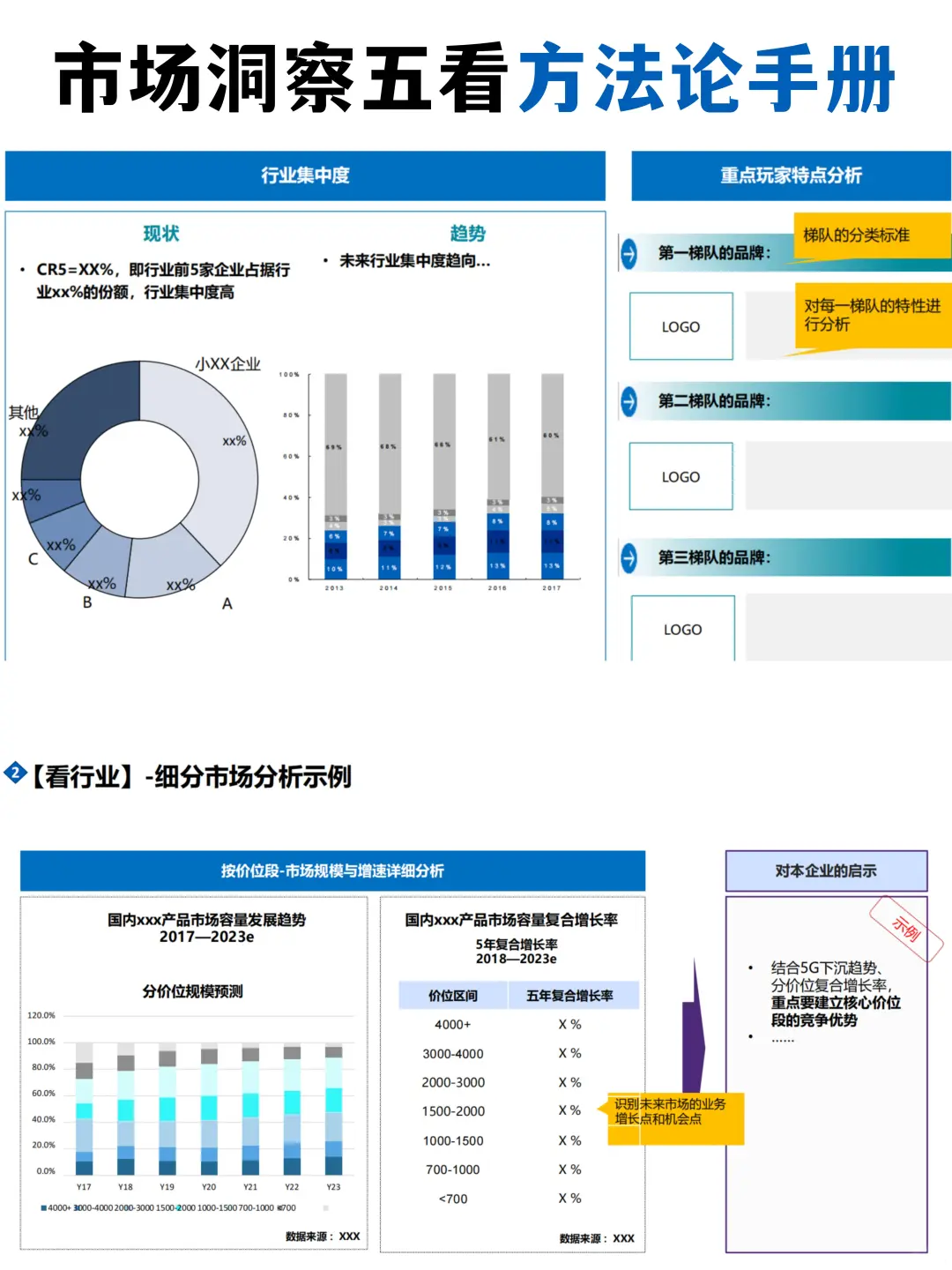This screenshot has width=952, height=1270.
Task: Click donut label A
Action: click(227, 604)
